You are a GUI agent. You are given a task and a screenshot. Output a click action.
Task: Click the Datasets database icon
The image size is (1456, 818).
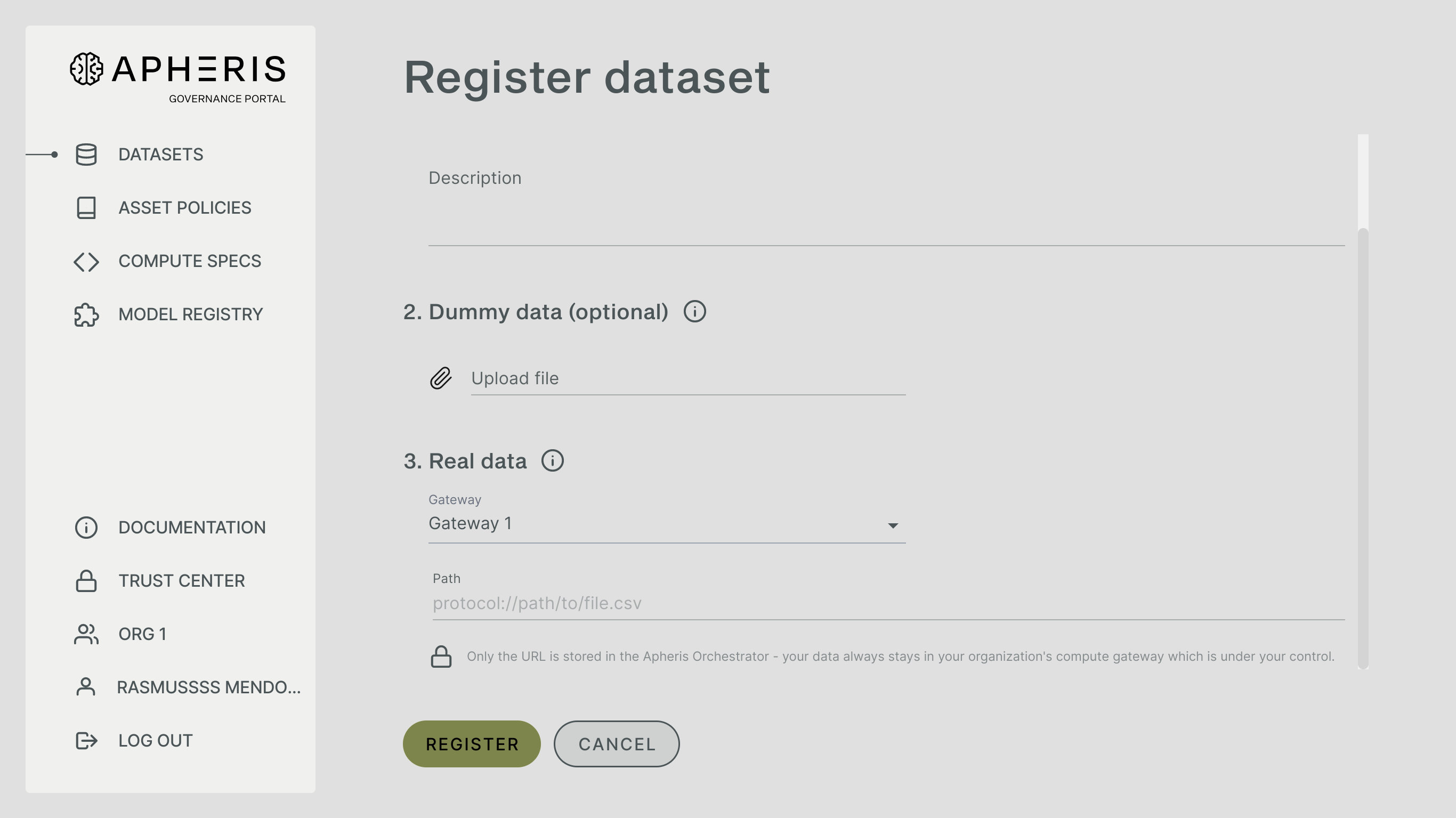click(x=86, y=155)
